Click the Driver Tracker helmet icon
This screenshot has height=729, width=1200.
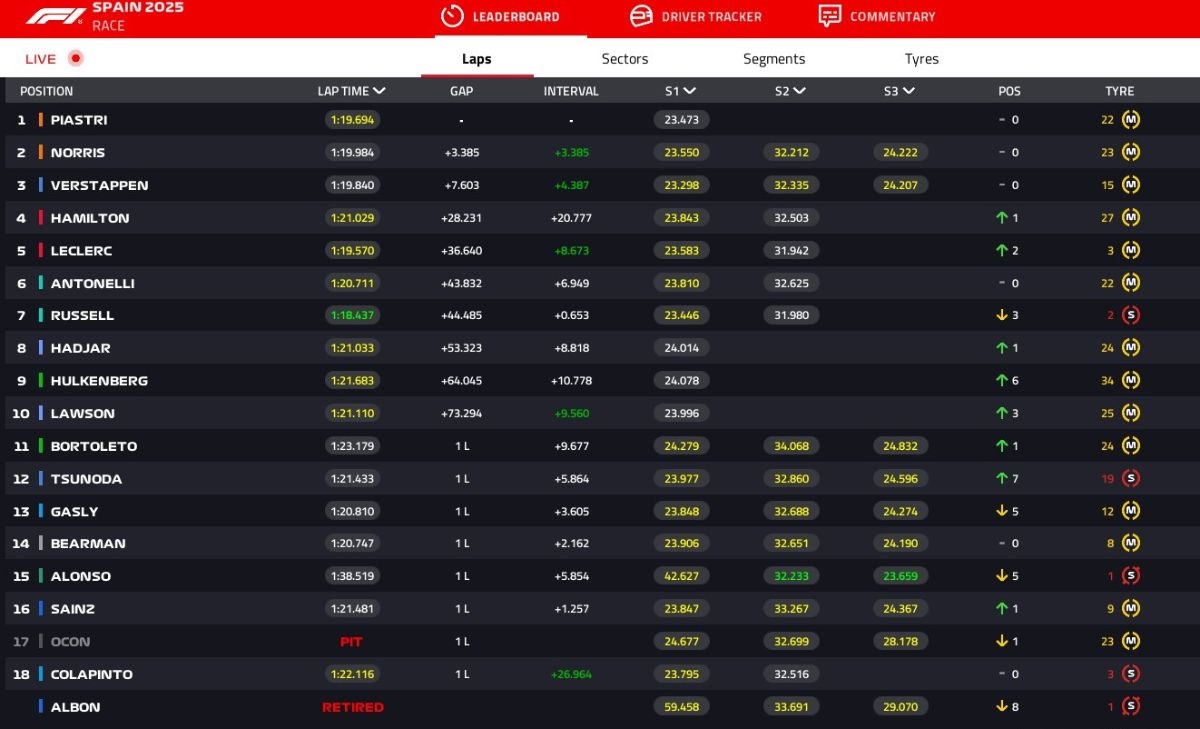[x=641, y=16]
